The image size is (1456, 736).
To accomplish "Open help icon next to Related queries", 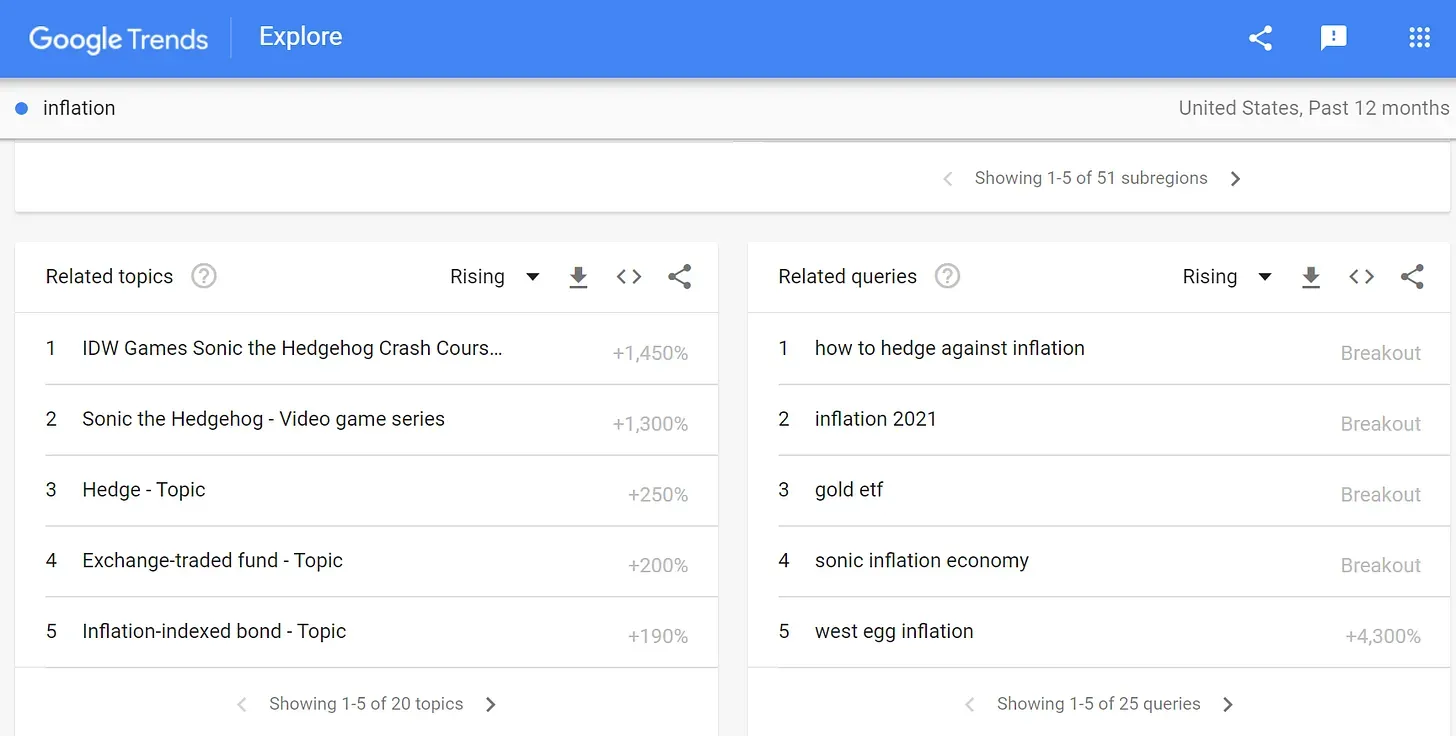I will (x=947, y=276).
